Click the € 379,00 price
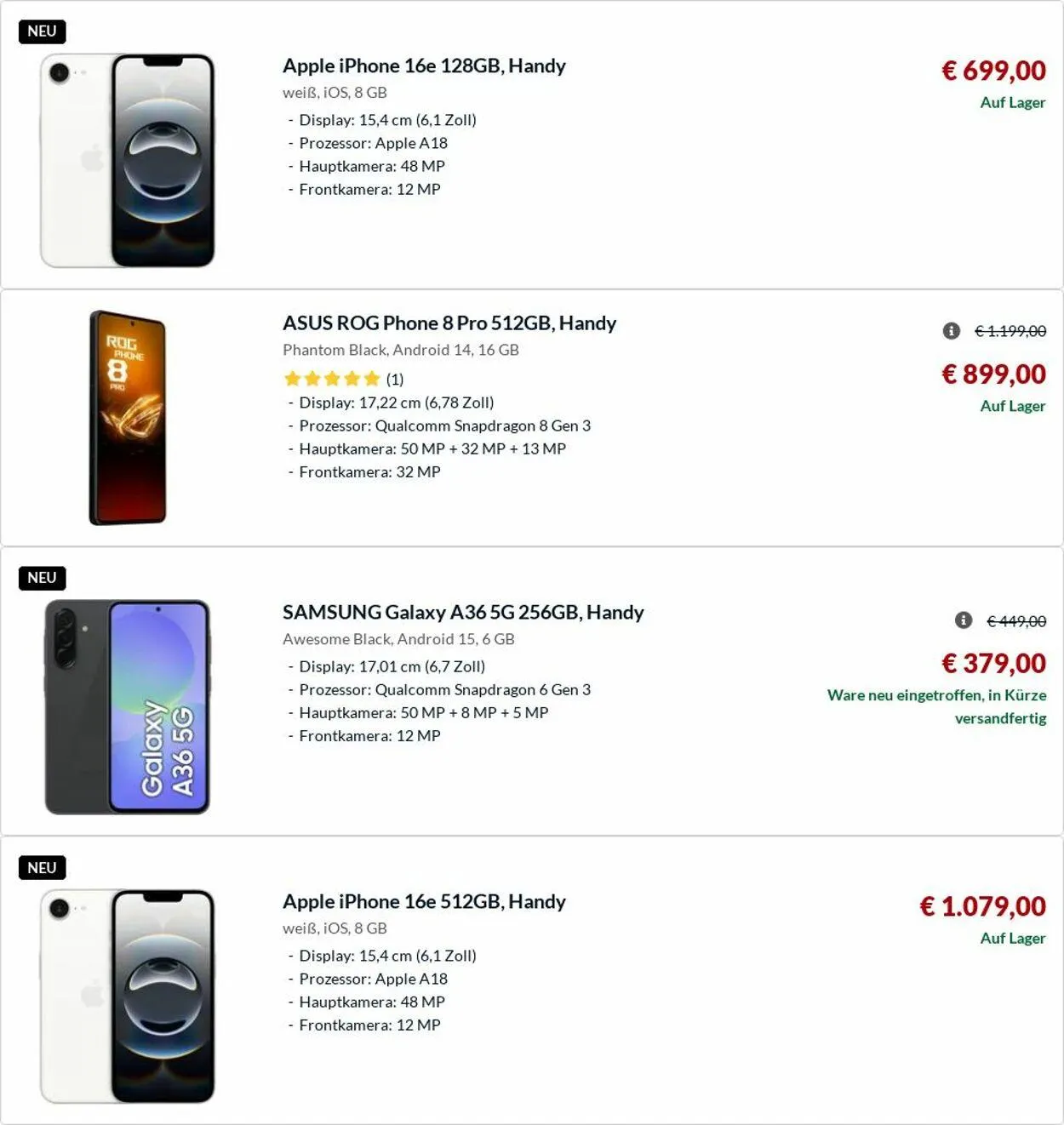 click(993, 664)
